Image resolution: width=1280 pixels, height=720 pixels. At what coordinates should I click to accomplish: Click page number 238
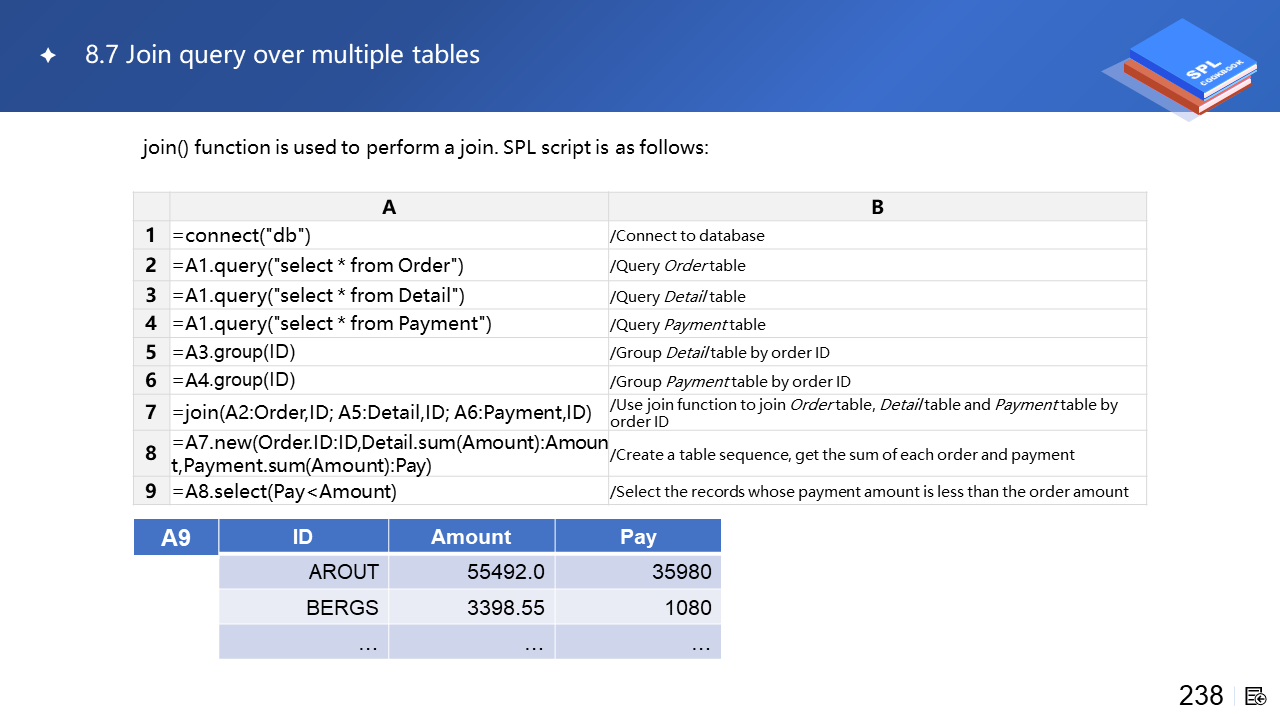[x=1201, y=696]
